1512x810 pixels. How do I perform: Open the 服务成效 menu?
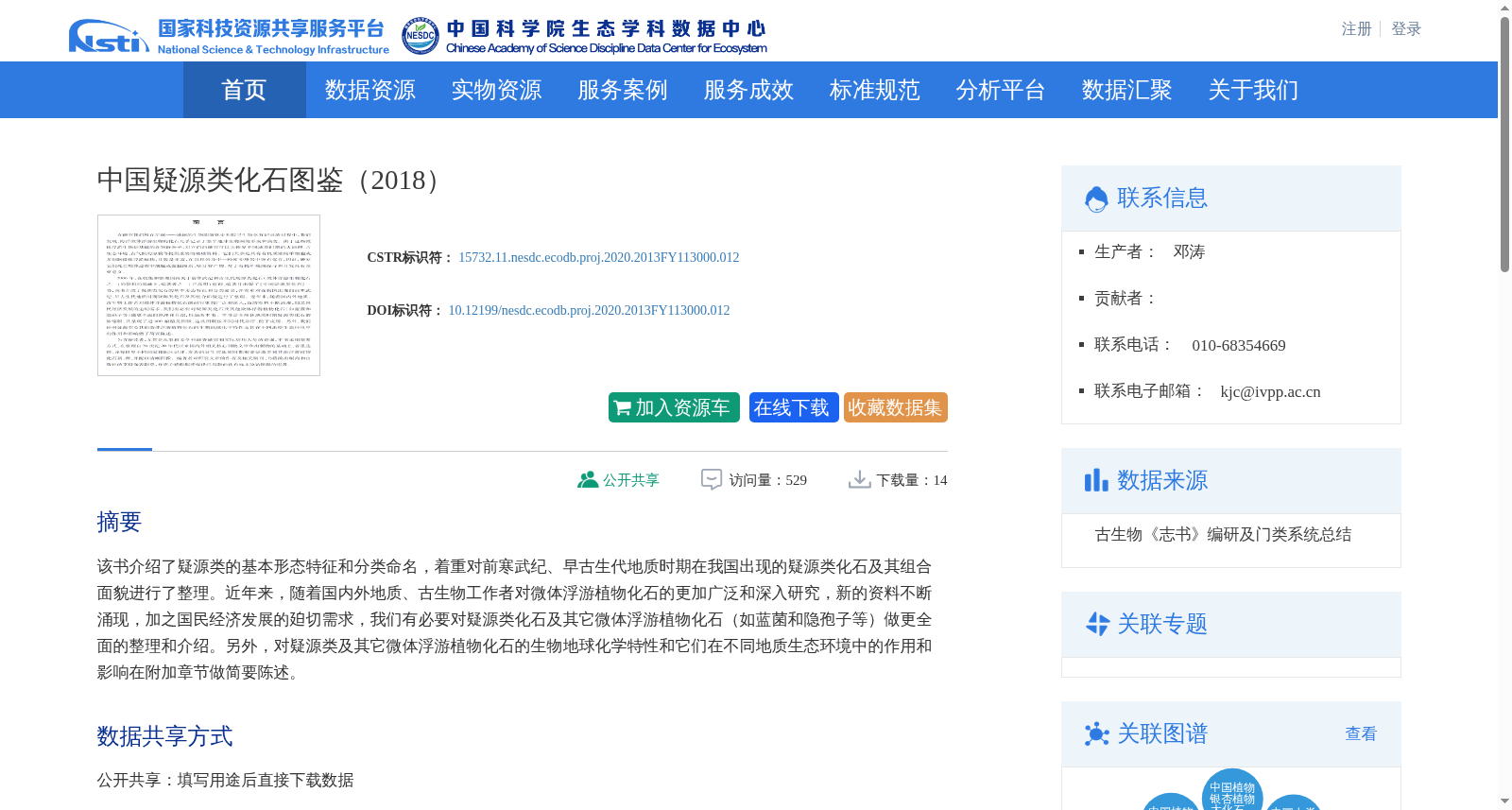[748, 90]
